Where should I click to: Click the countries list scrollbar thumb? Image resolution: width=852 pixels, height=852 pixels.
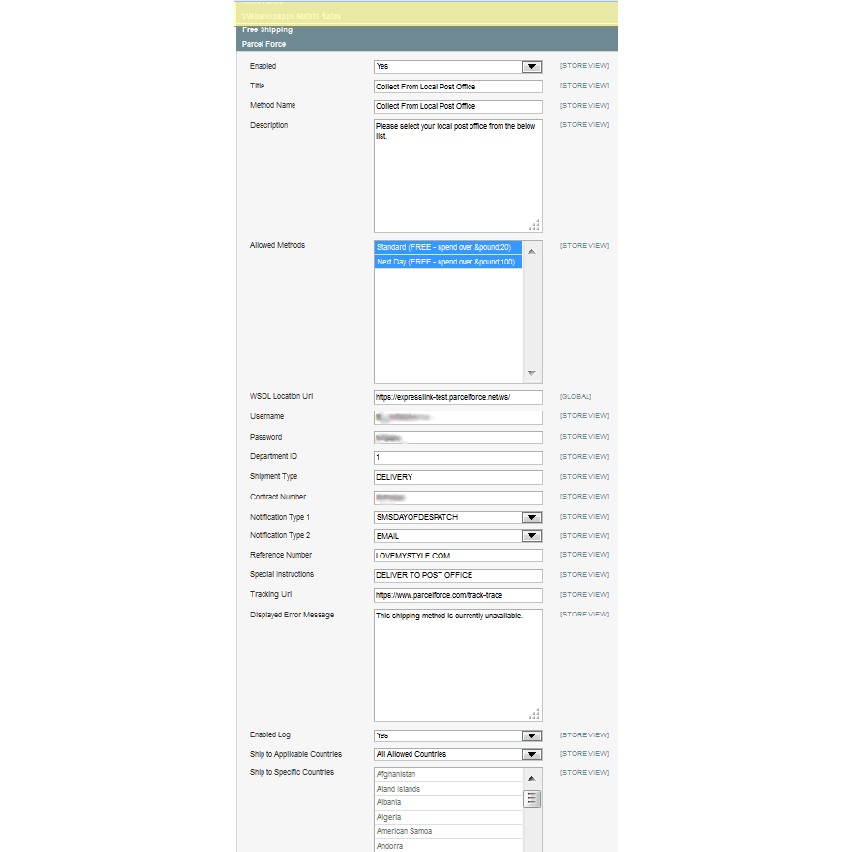[x=532, y=799]
